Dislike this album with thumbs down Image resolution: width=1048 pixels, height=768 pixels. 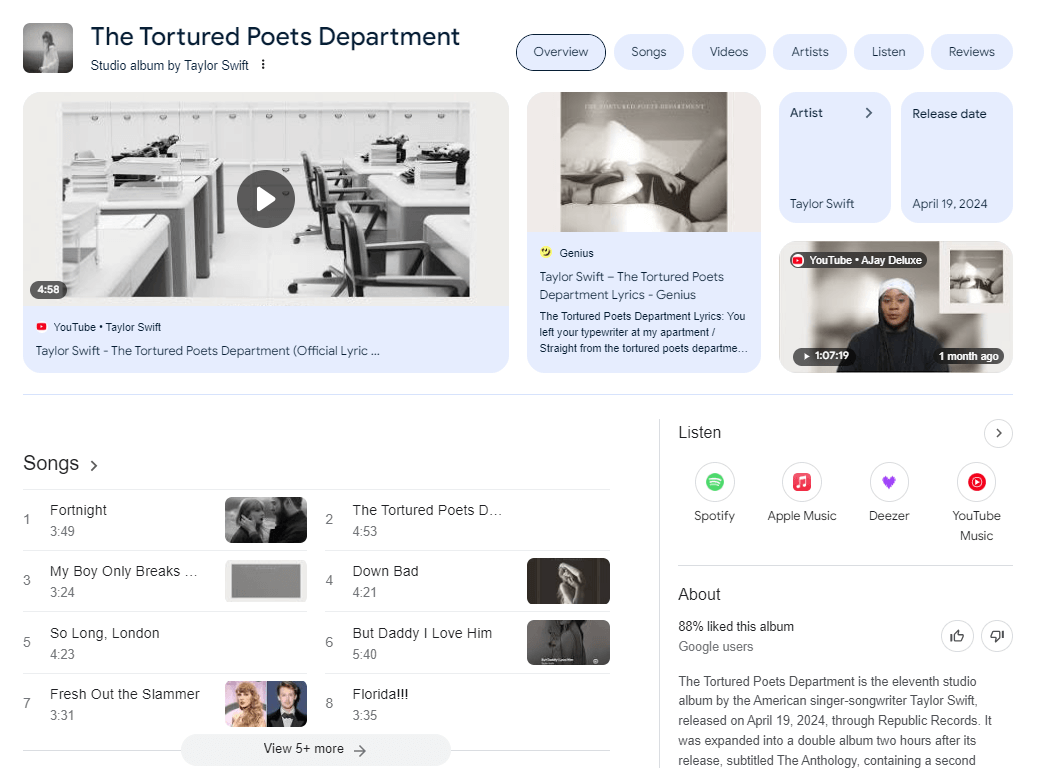point(997,635)
